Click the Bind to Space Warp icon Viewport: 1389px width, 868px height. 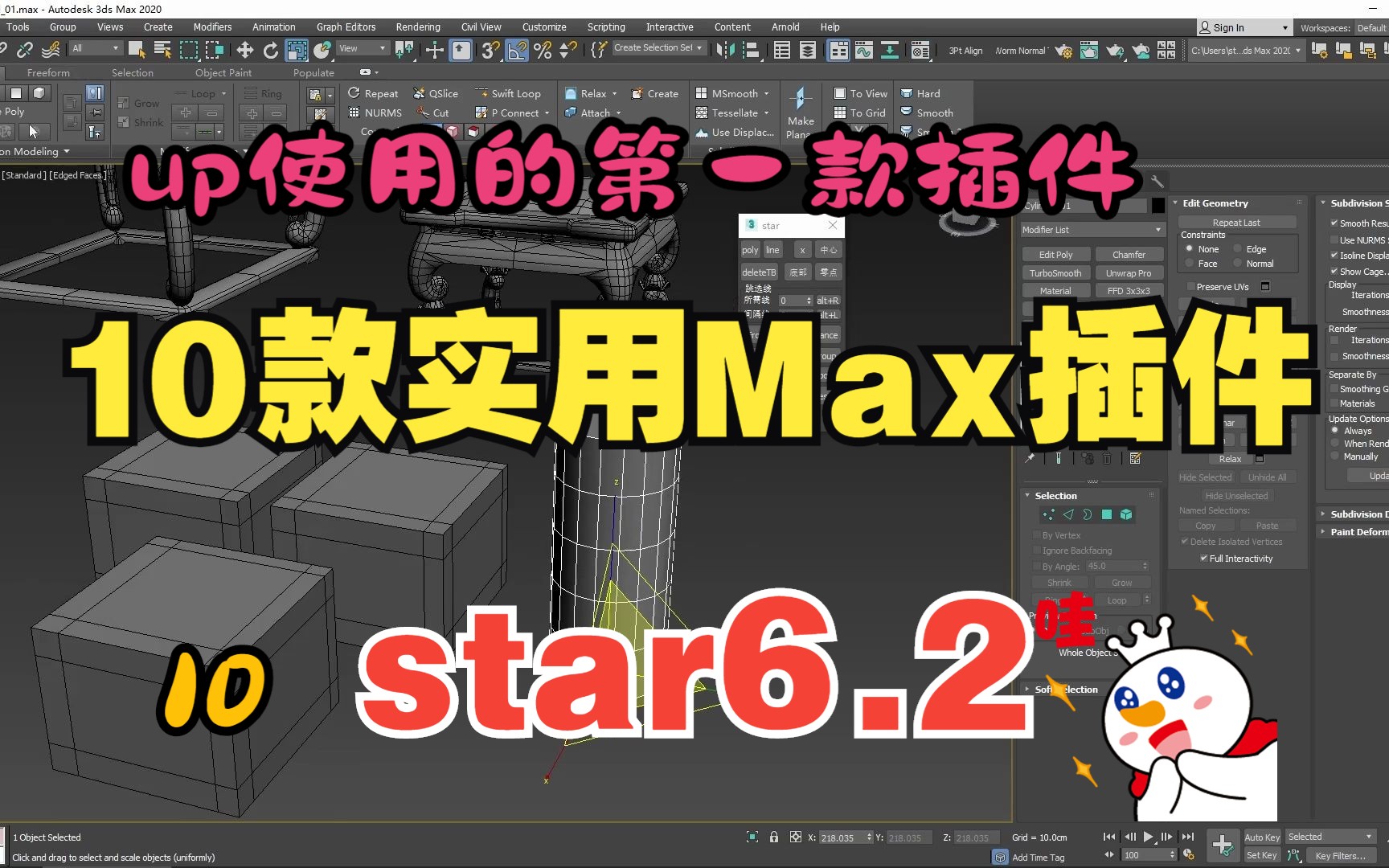pos(51,50)
